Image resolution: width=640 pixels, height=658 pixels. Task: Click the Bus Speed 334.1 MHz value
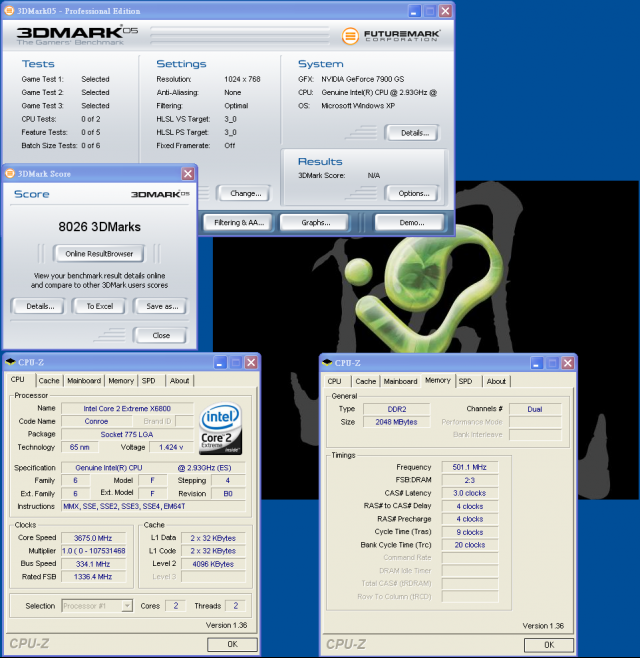93,564
